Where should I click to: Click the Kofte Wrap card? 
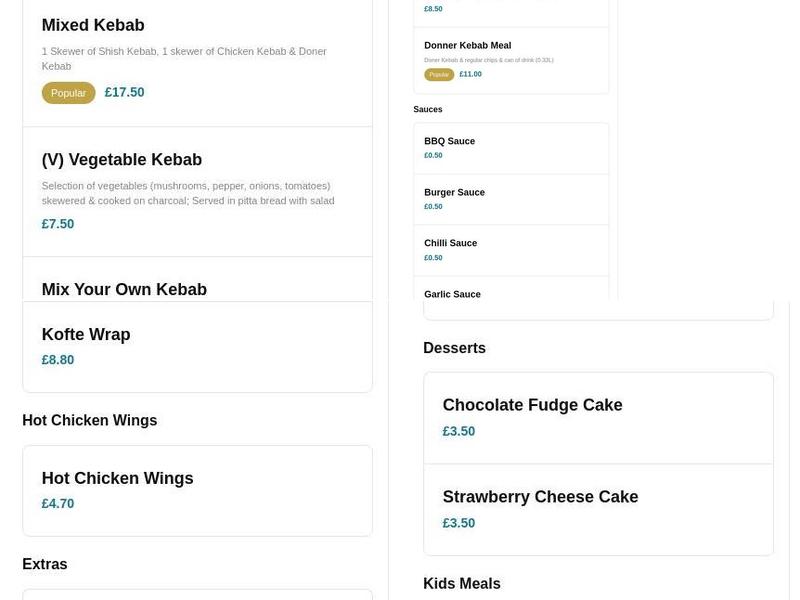click(x=197, y=346)
